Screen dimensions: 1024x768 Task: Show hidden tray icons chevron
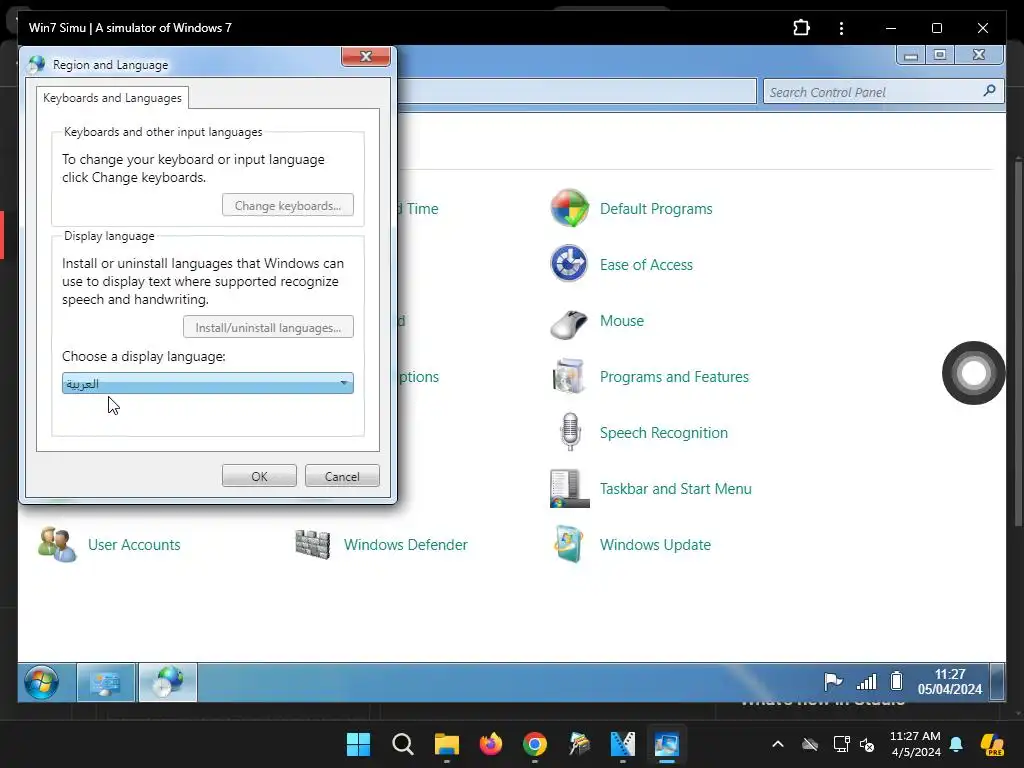point(778,744)
